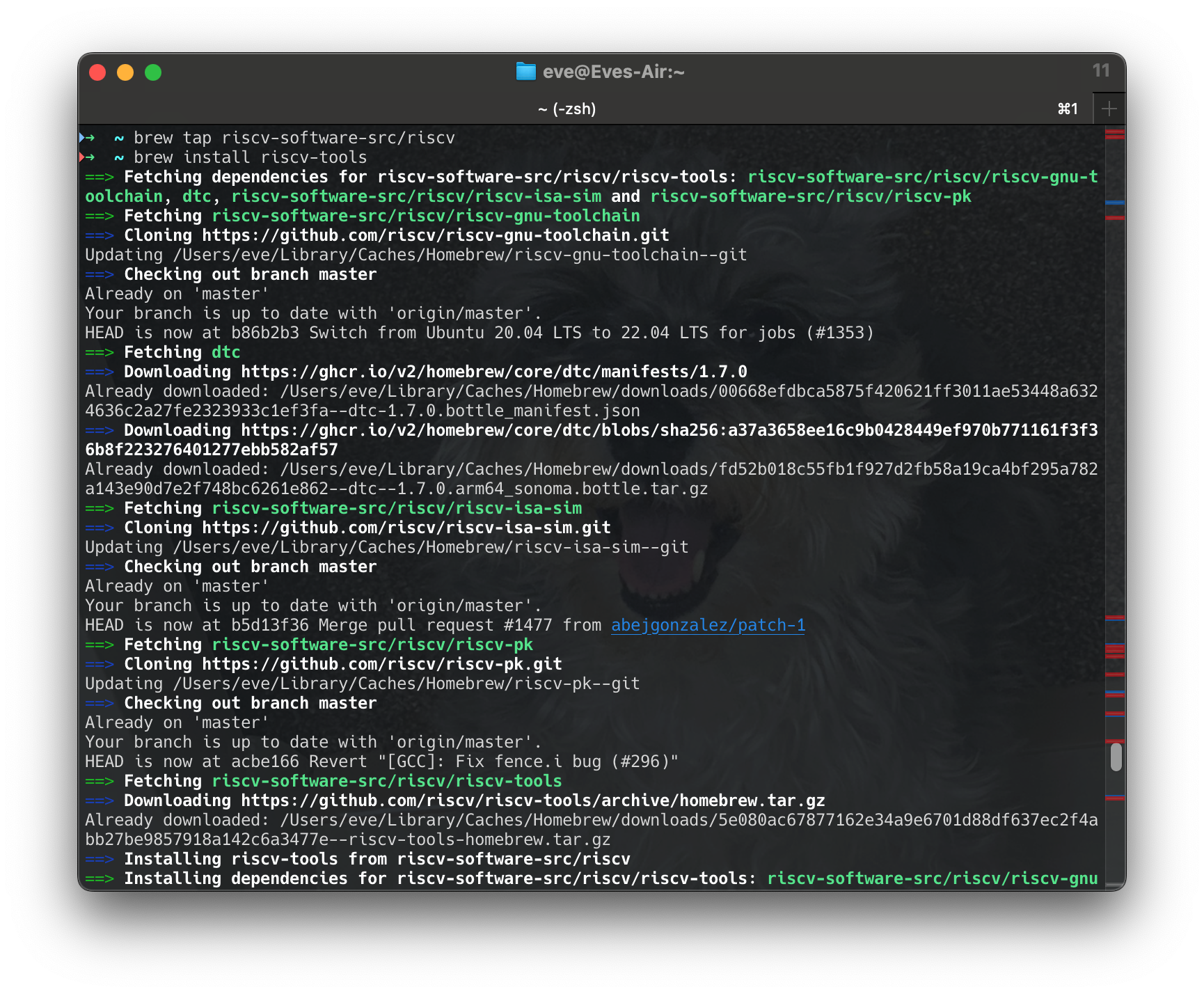Viewport: 1204px width, 994px height.
Task: Open a new tab using the plus button
Action: 1110,108
